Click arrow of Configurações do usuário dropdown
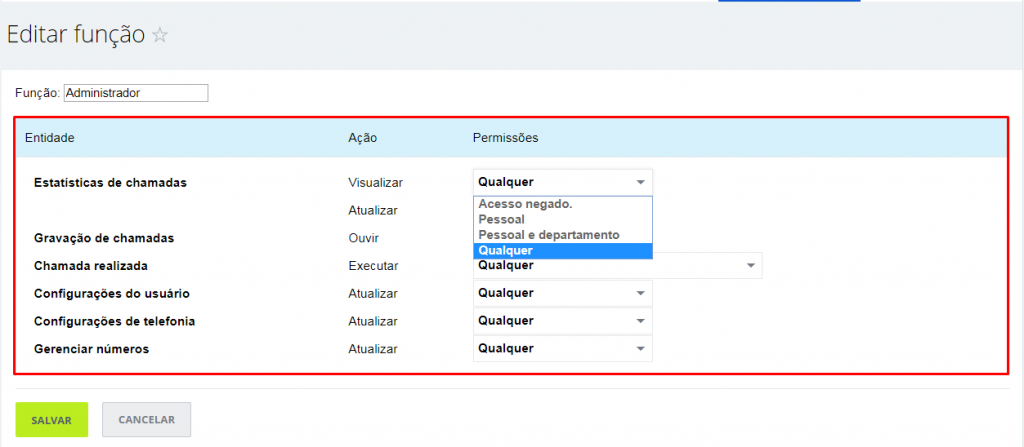This screenshot has height=447, width=1024. [641, 294]
